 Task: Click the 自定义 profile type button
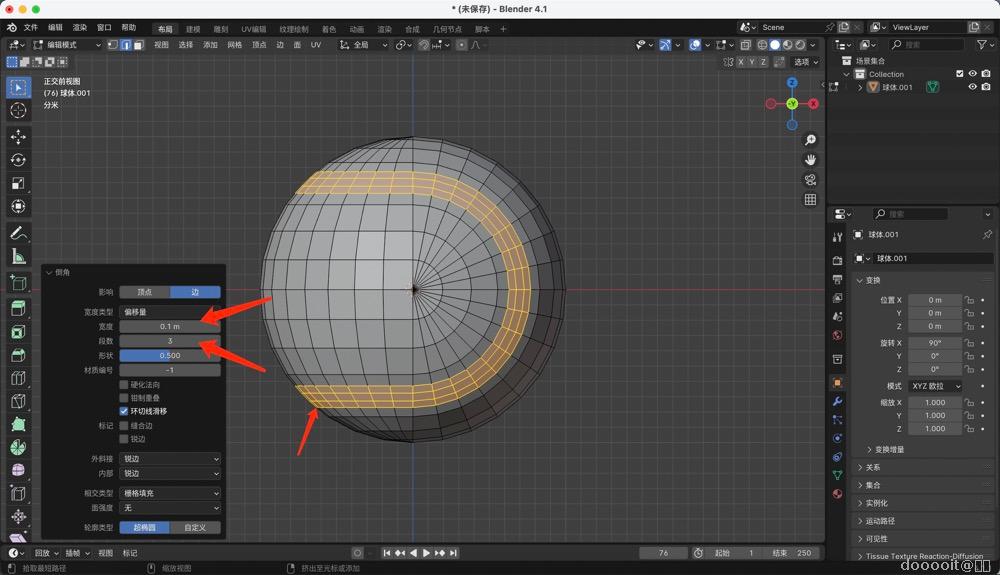195,527
